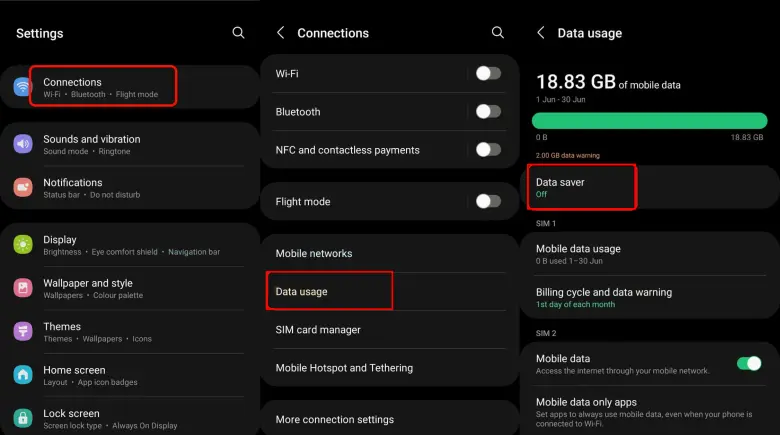This screenshot has height=435, width=780.
Task: Tap the Settings screen title
Action: click(x=40, y=33)
